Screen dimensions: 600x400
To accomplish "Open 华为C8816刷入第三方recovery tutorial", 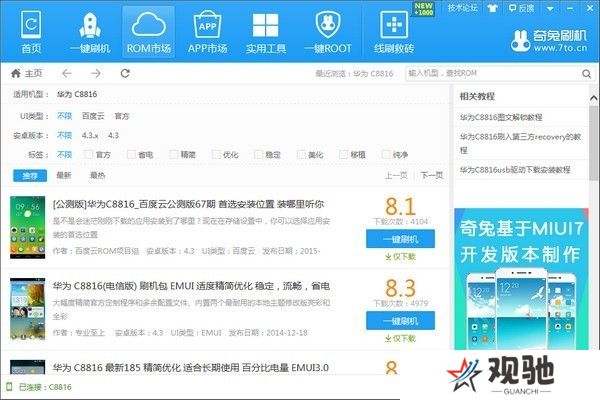I will click(x=521, y=143).
